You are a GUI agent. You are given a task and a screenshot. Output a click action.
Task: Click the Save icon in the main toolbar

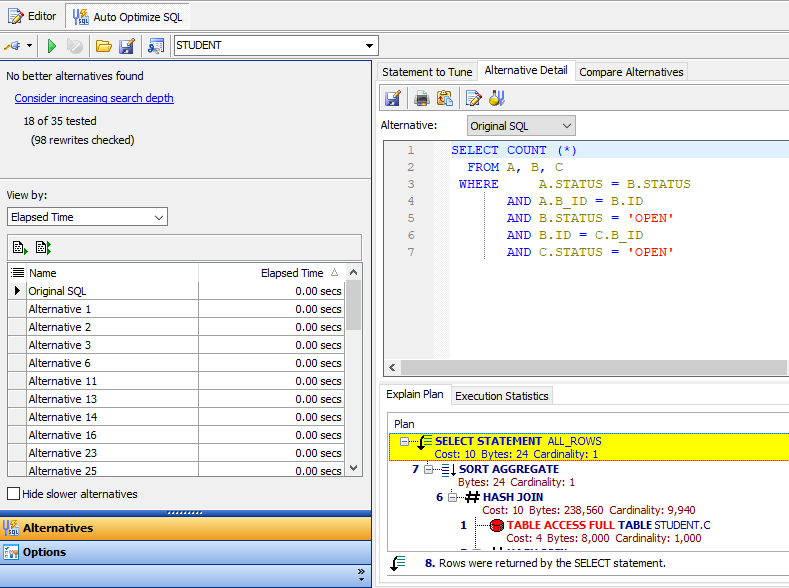pos(127,46)
